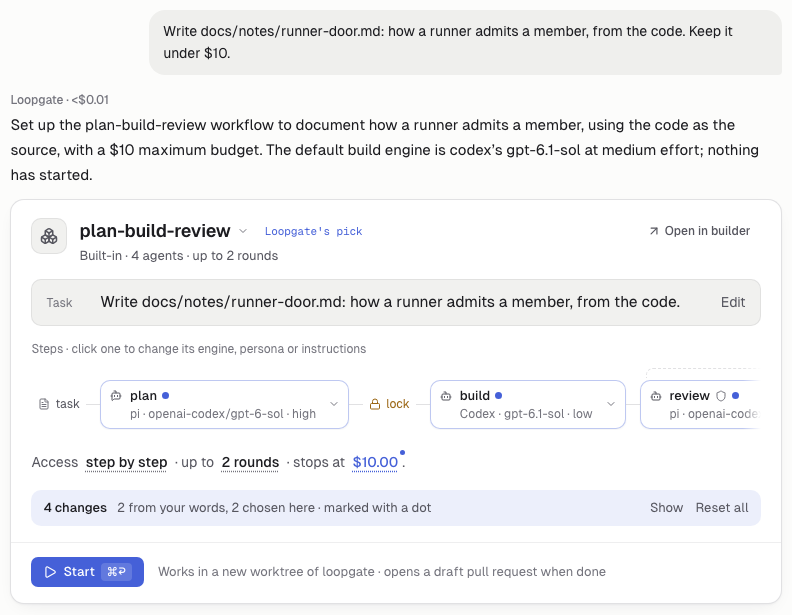Viewport: 792px width, 615px height.
Task: Select the build step card
Action: click(x=528, y=404)
